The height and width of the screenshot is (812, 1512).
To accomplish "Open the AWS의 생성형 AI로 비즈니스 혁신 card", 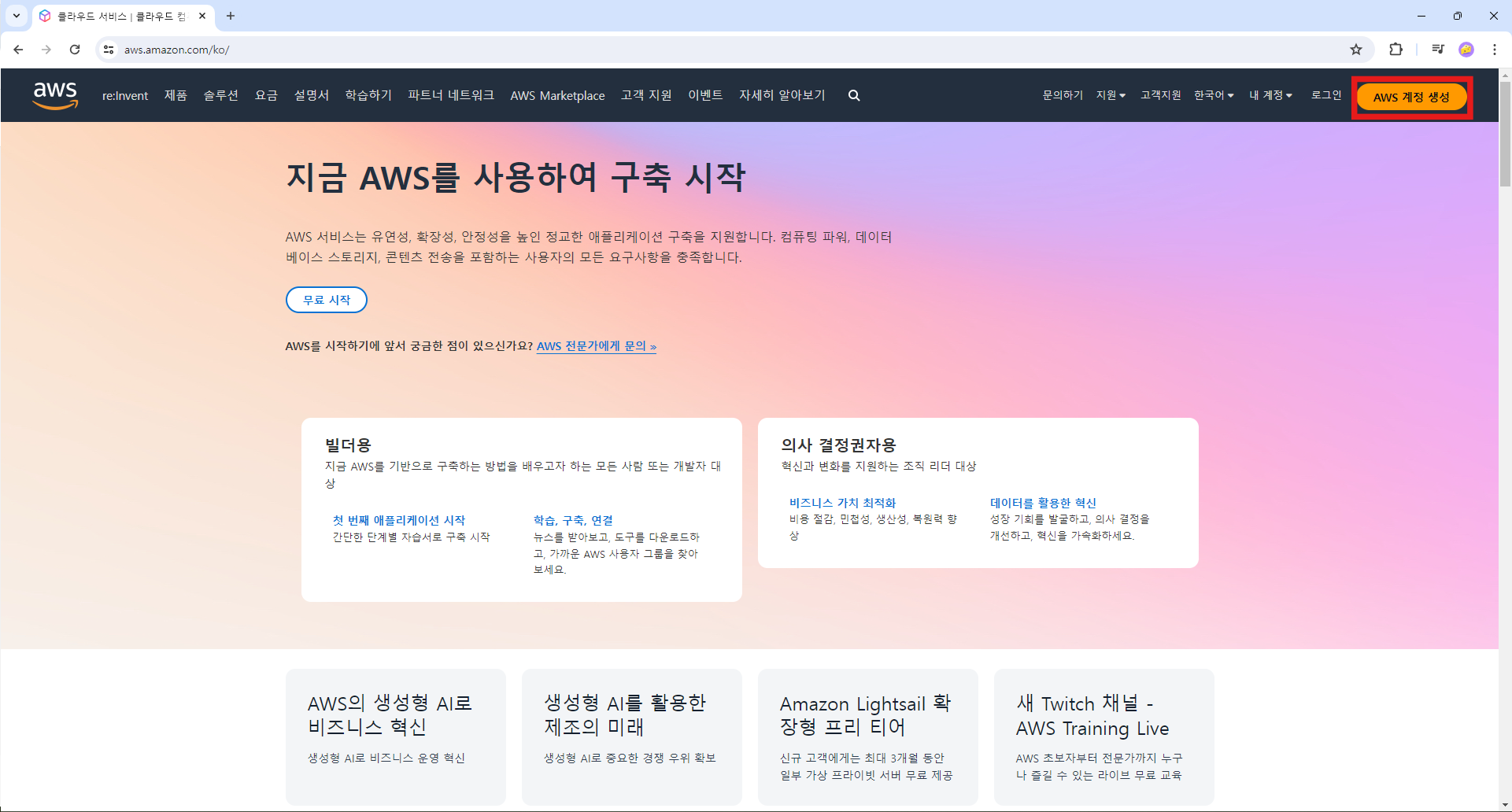I will pyautogui.click(x=396, y=736).
